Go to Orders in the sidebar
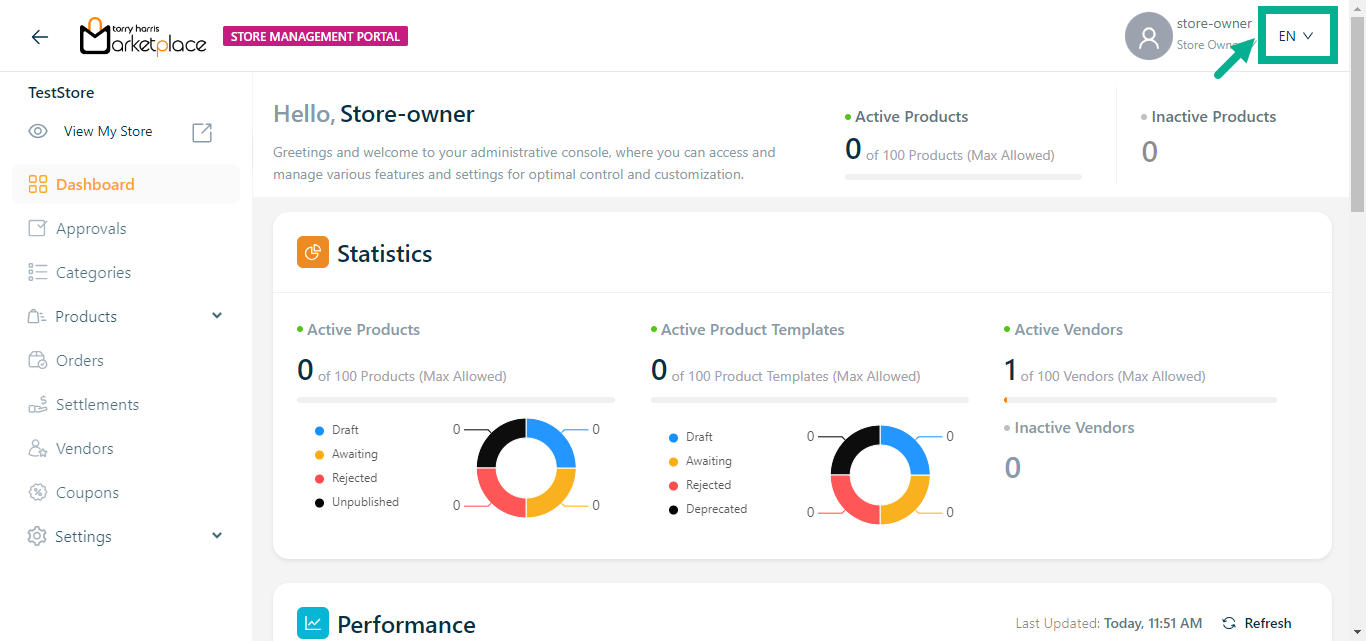Image resolution: width=1366 pixels, height=641 pixels. [80, 360]
